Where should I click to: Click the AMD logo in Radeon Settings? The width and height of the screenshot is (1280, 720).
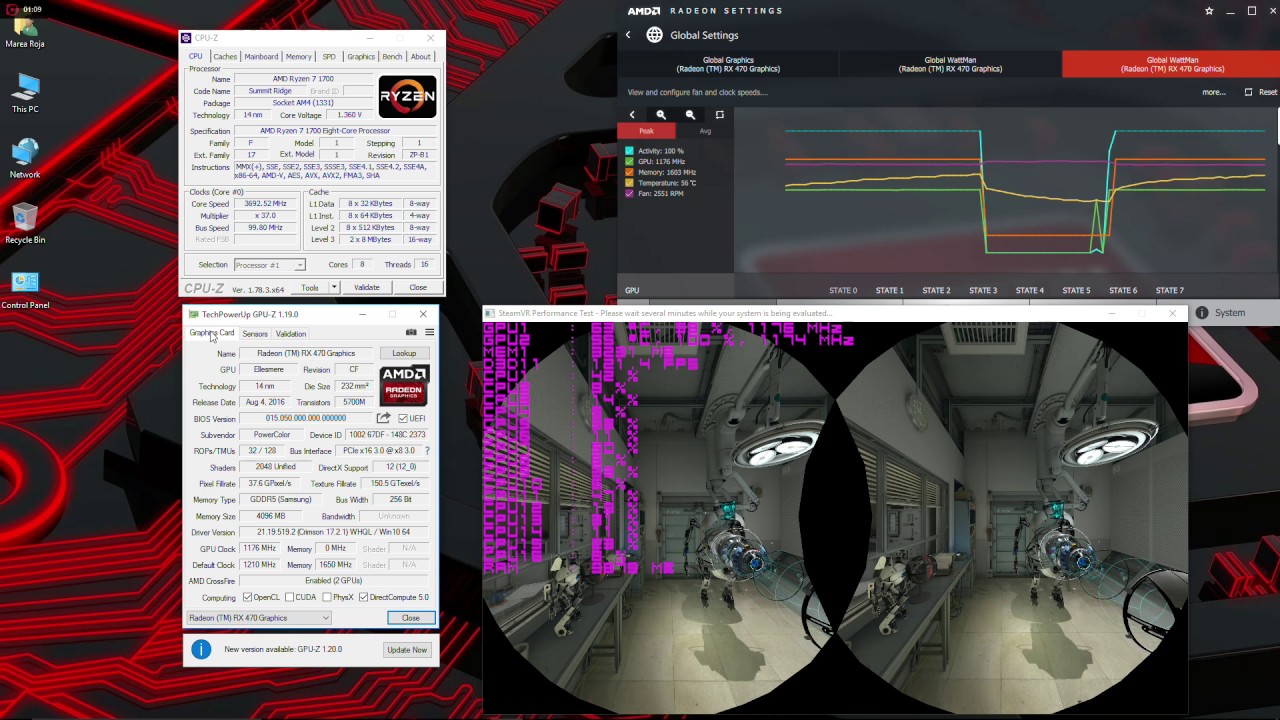[x=644, y=11]
